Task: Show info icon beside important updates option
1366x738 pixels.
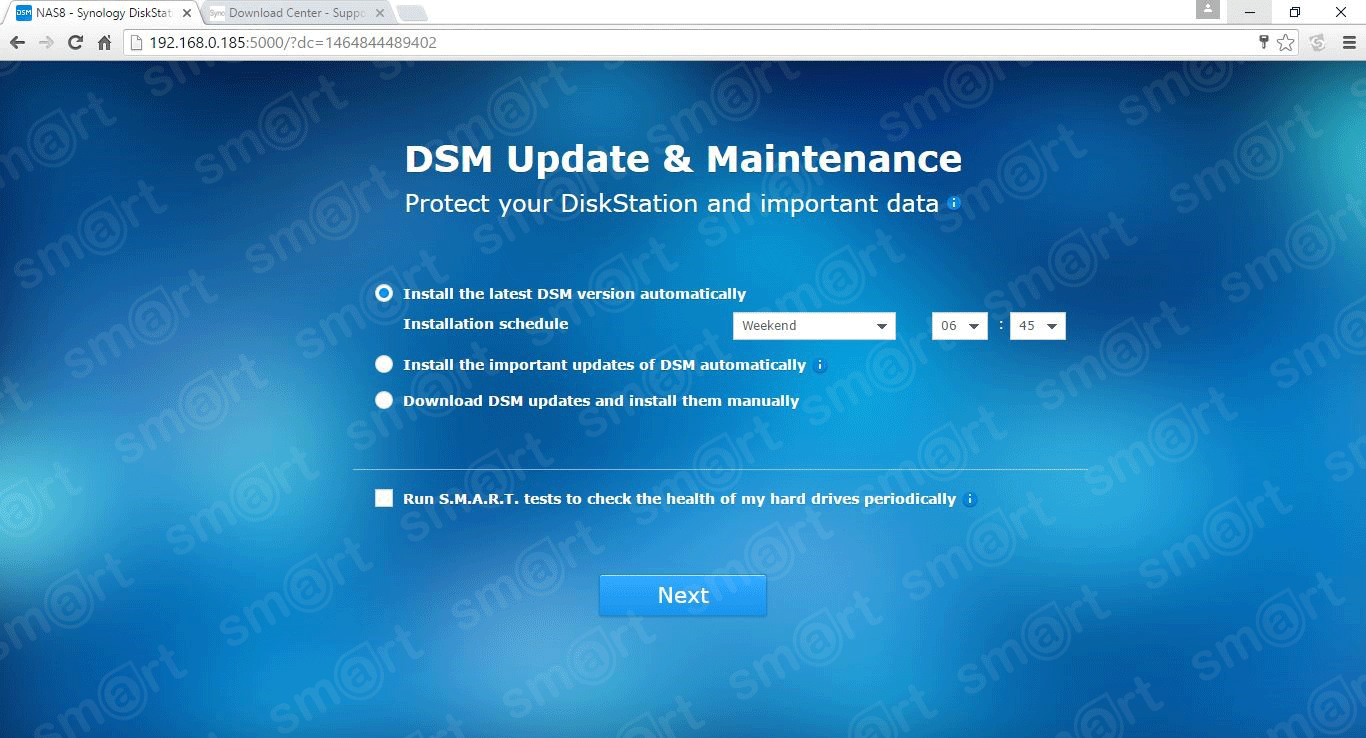Action: point(820,365)
